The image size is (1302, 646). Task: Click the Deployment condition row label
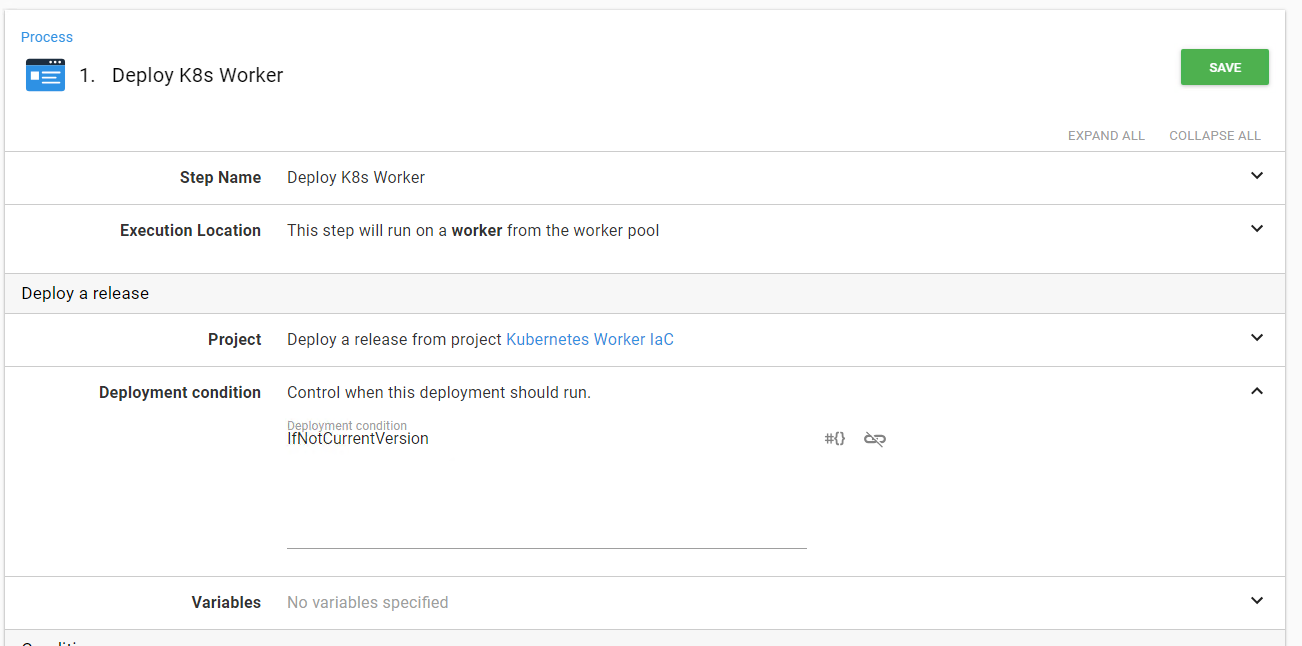[180, 392]
